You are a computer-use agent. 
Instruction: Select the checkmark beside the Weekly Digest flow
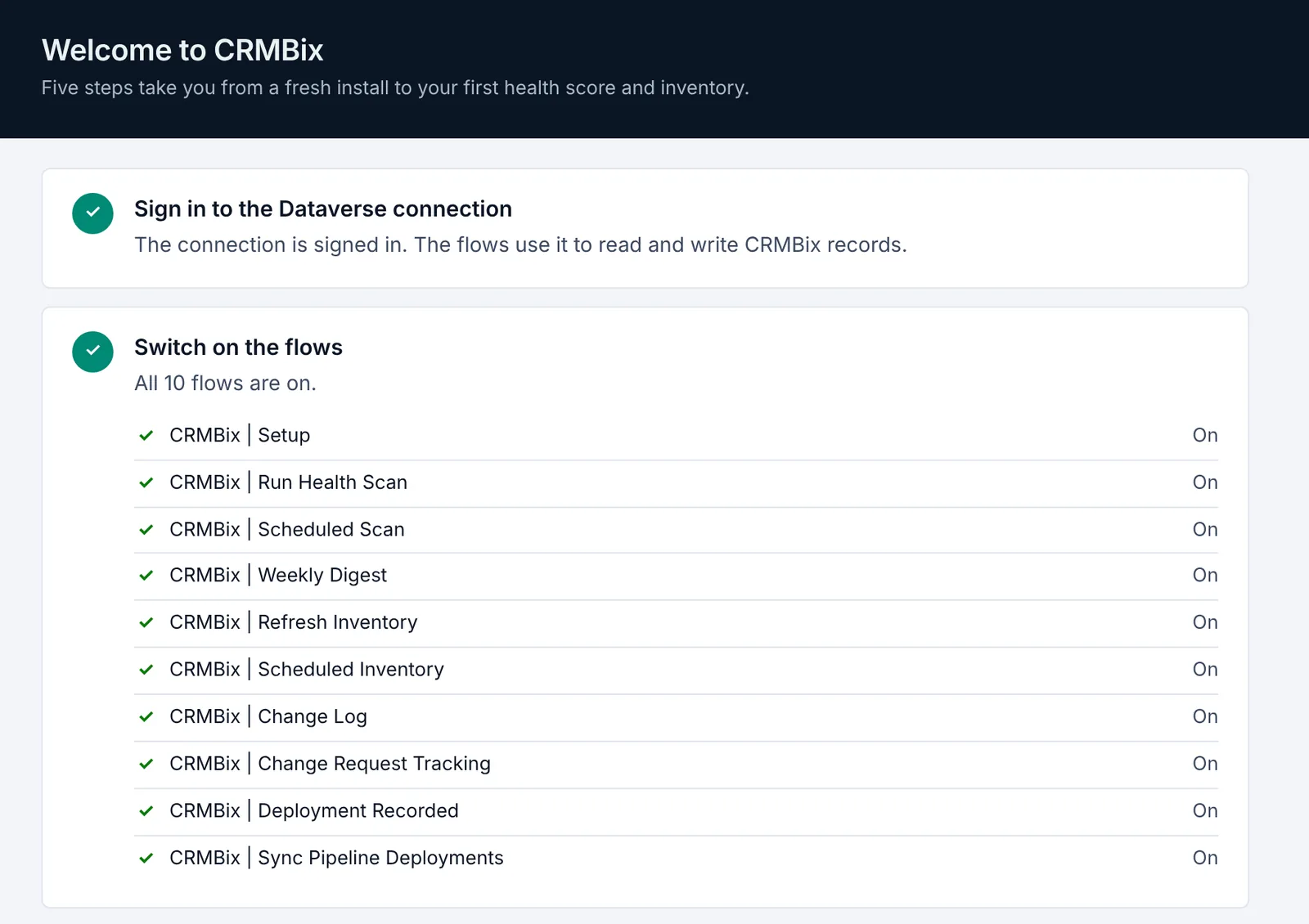click(146, 576)
